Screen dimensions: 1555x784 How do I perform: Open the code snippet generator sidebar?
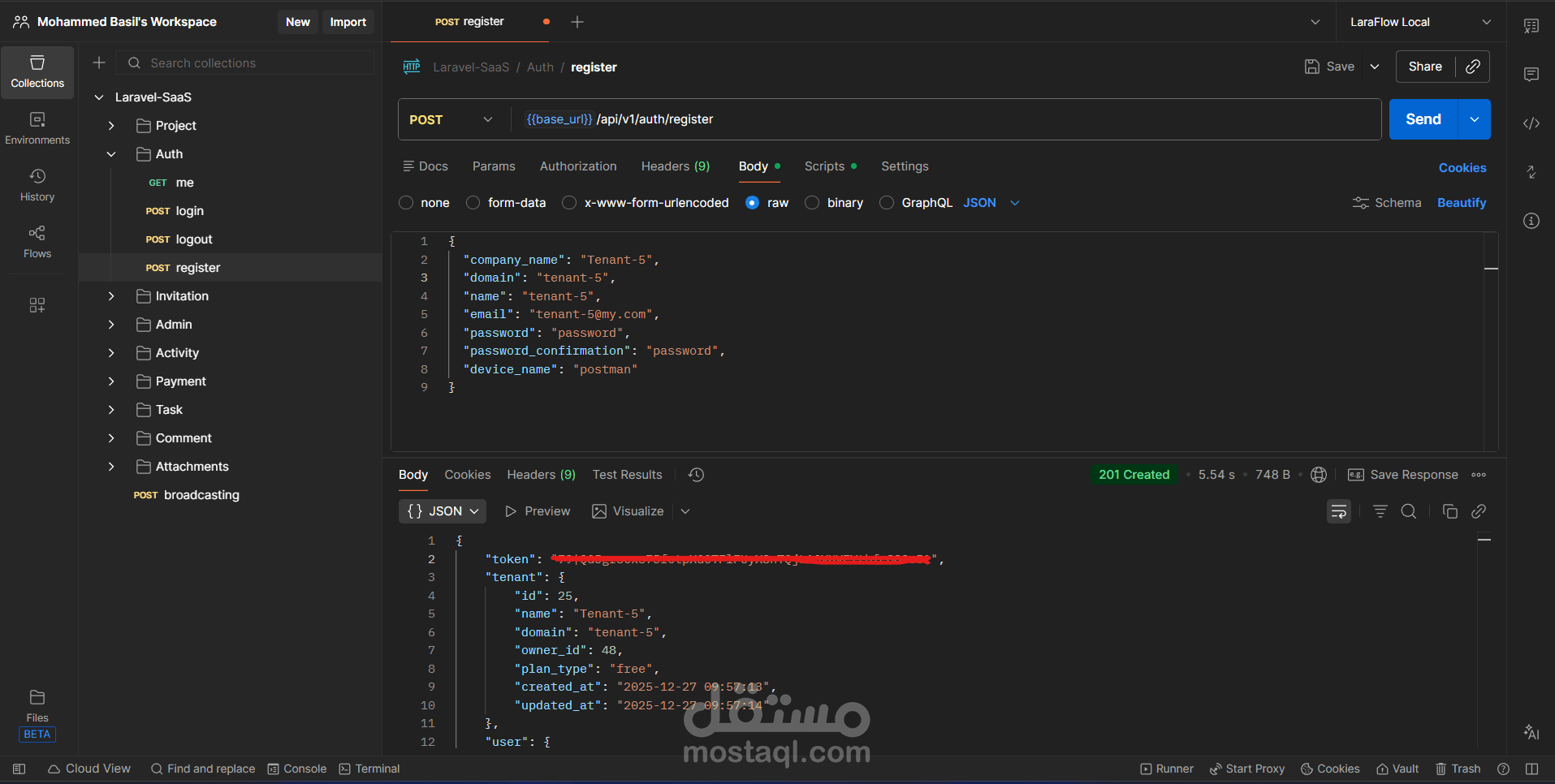click(x=1532, y=123)
